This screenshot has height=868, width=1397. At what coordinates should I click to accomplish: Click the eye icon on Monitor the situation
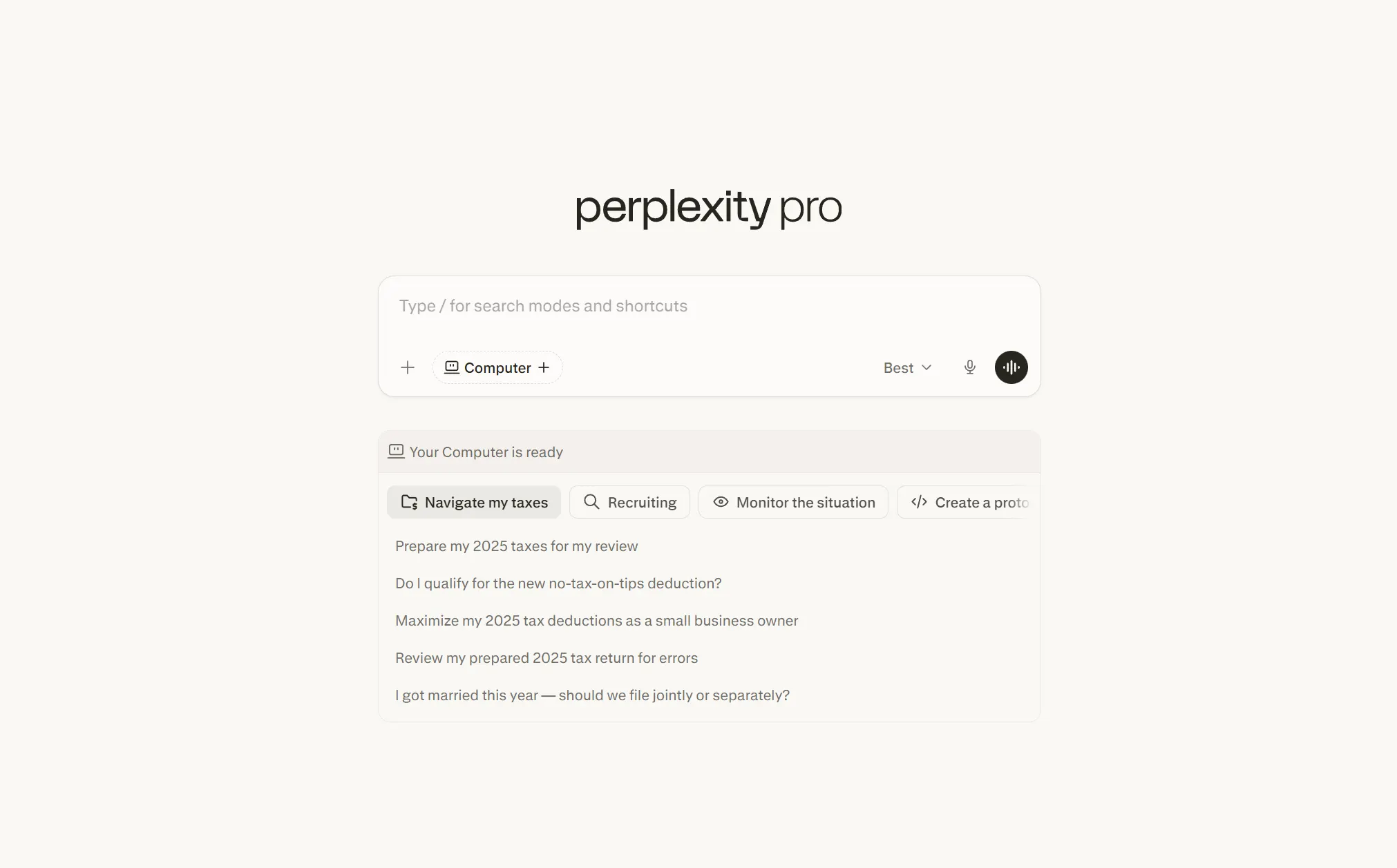[x=721, y=502]
